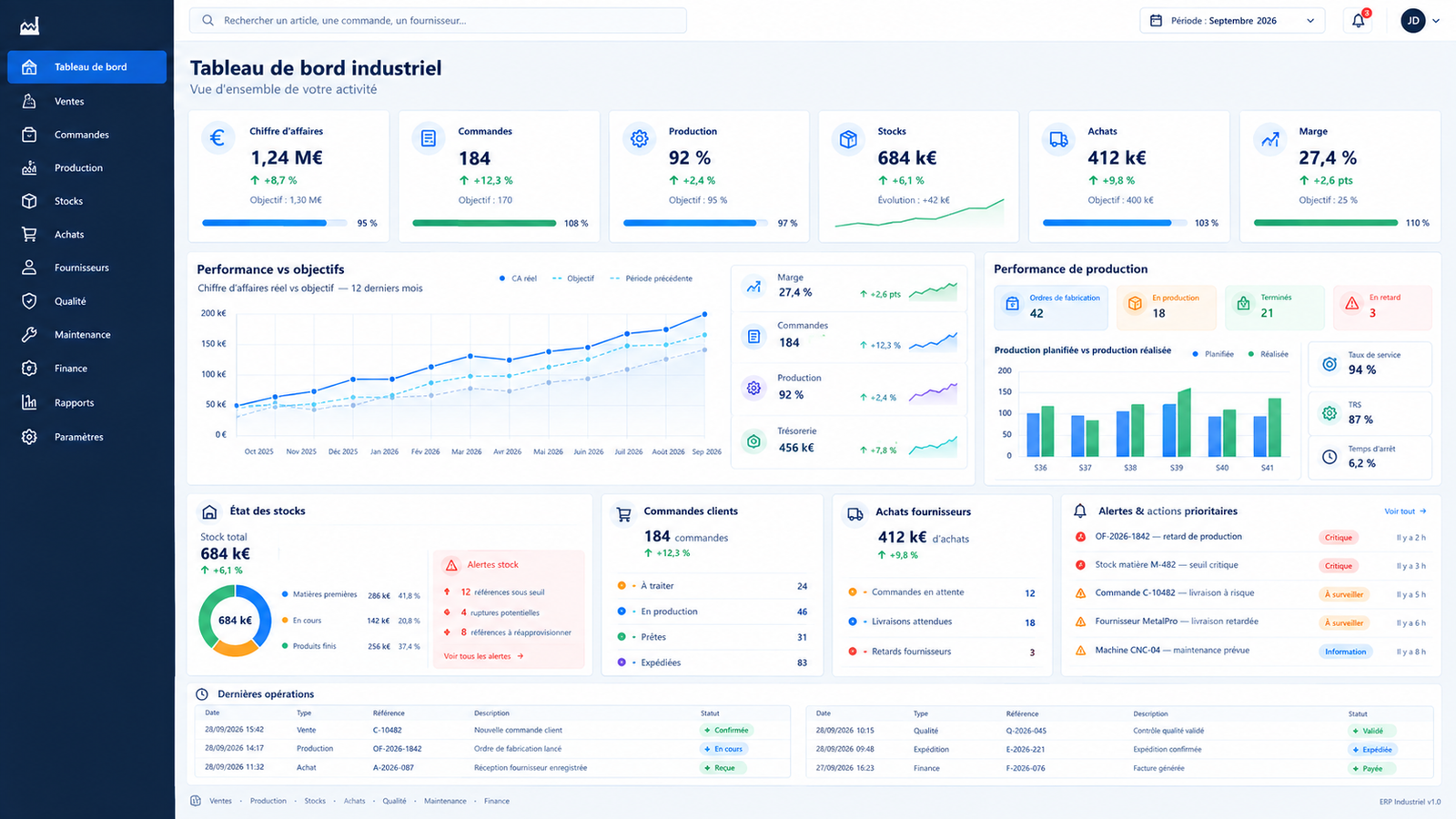Click the Confirmée status badge for C-10482

pyautogui.click(x=726, y=730)
